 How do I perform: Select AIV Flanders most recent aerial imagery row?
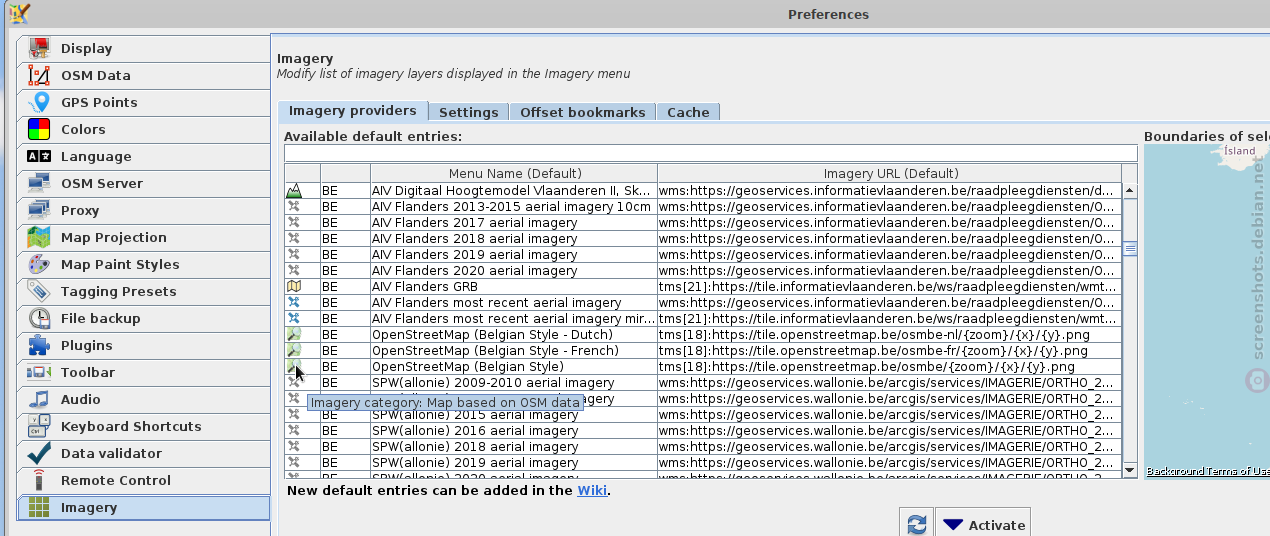point(703,302)
